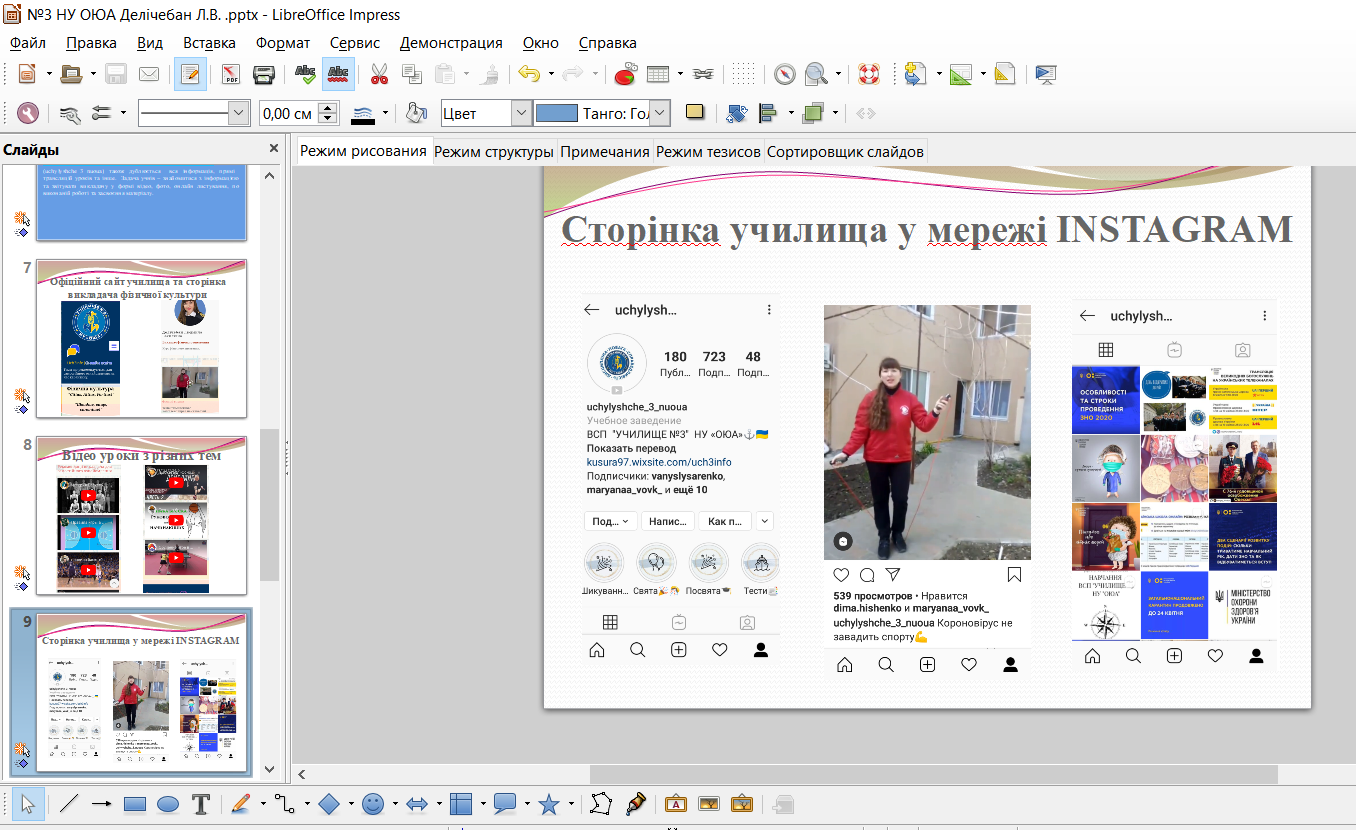Close the Слайды panel
Viewport: 1356px width, 830px height.
tap(274, 149)
